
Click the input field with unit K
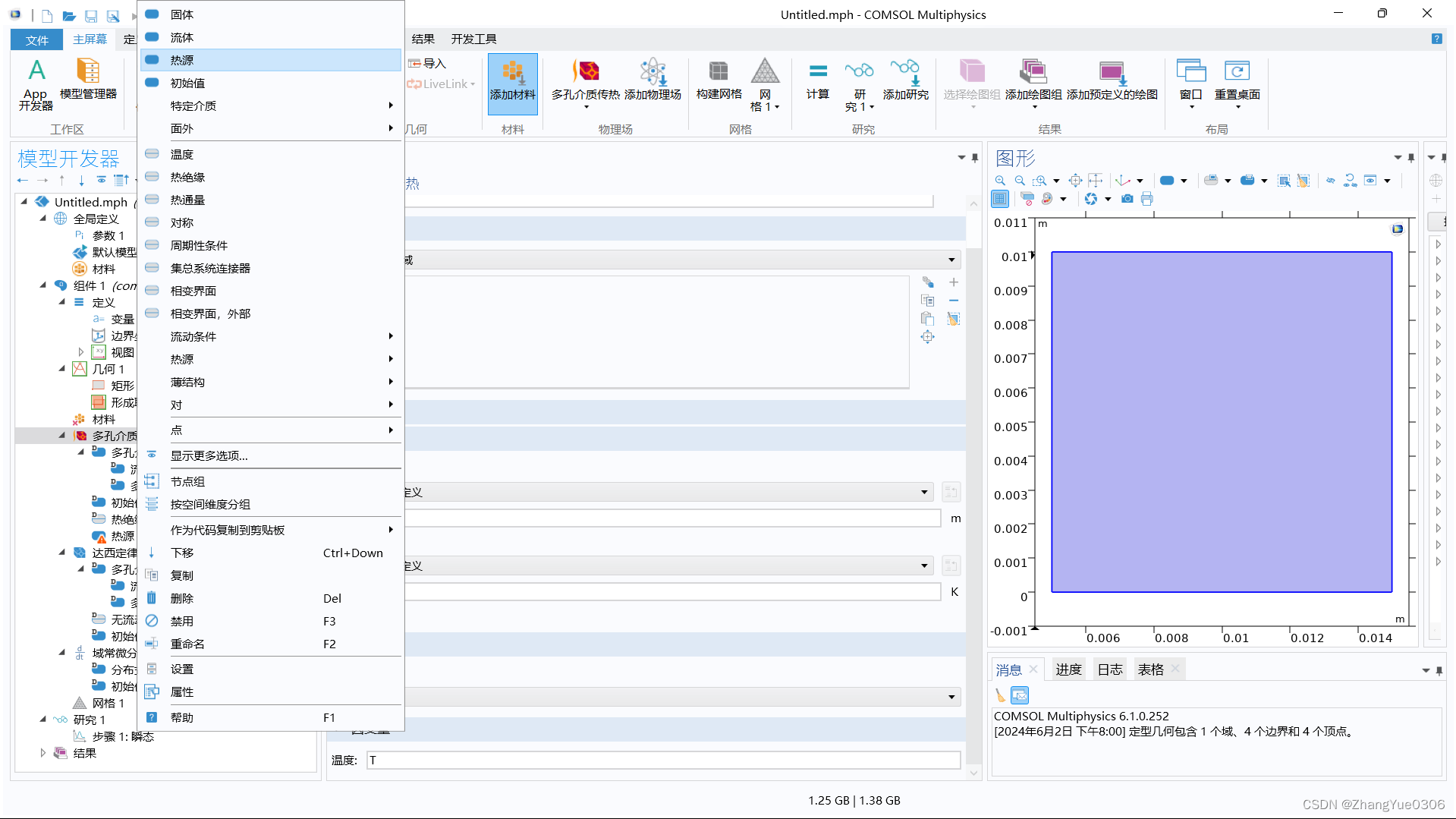coord(672,592)
